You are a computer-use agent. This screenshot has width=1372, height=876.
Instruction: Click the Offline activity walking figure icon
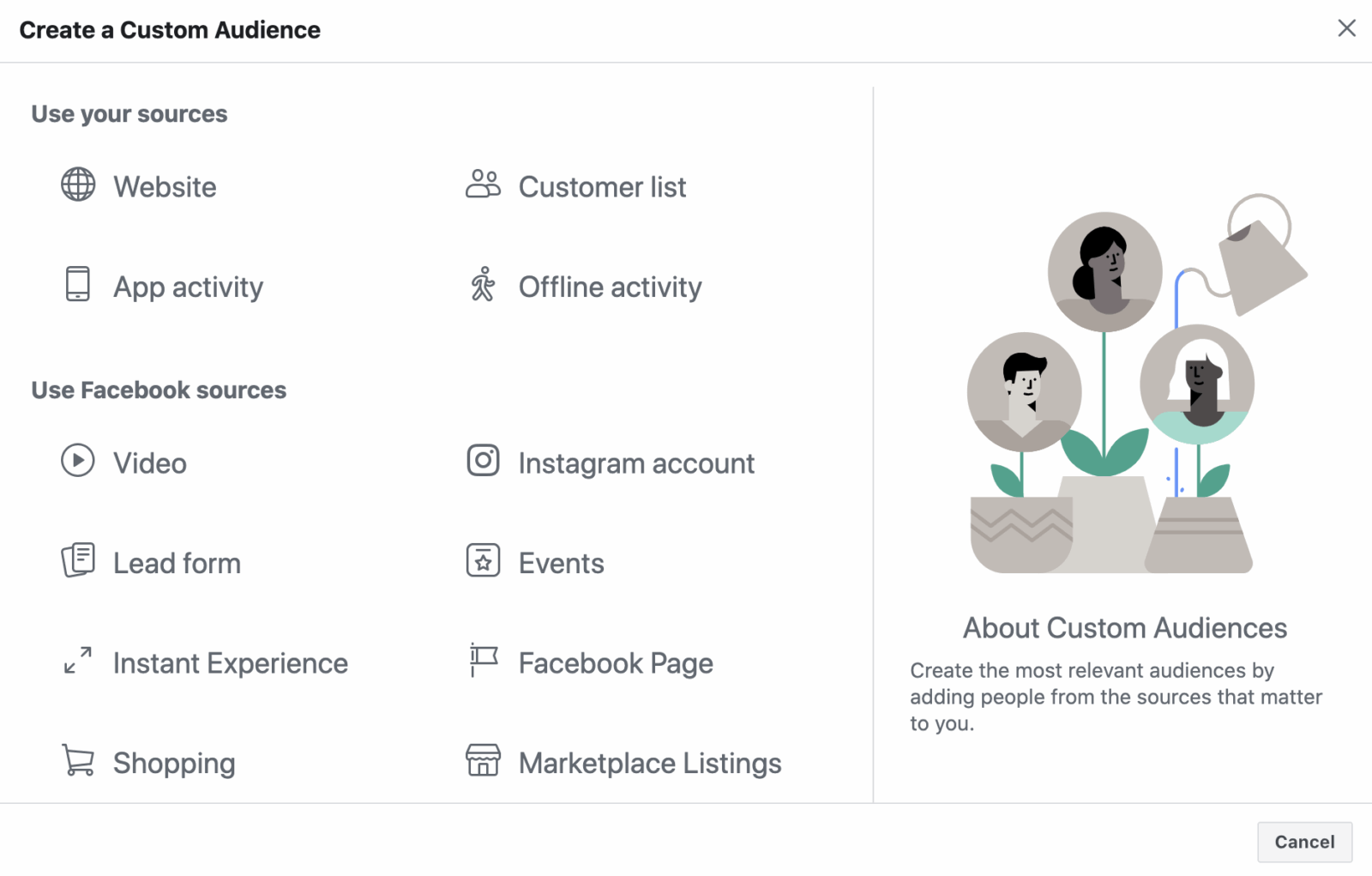point(484,286)
